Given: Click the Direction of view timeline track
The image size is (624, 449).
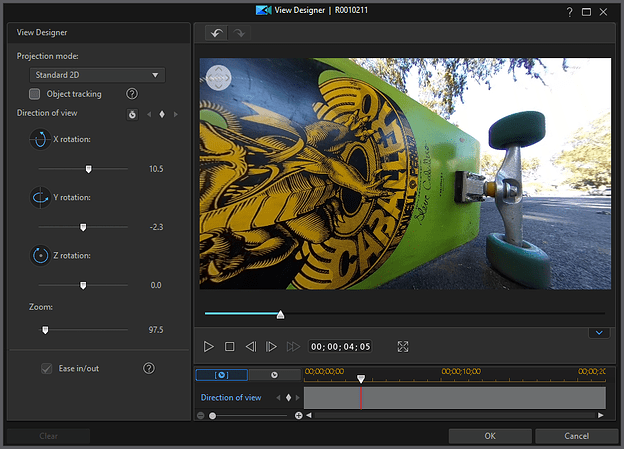Looking at the screenshot, I should point(455,398).
